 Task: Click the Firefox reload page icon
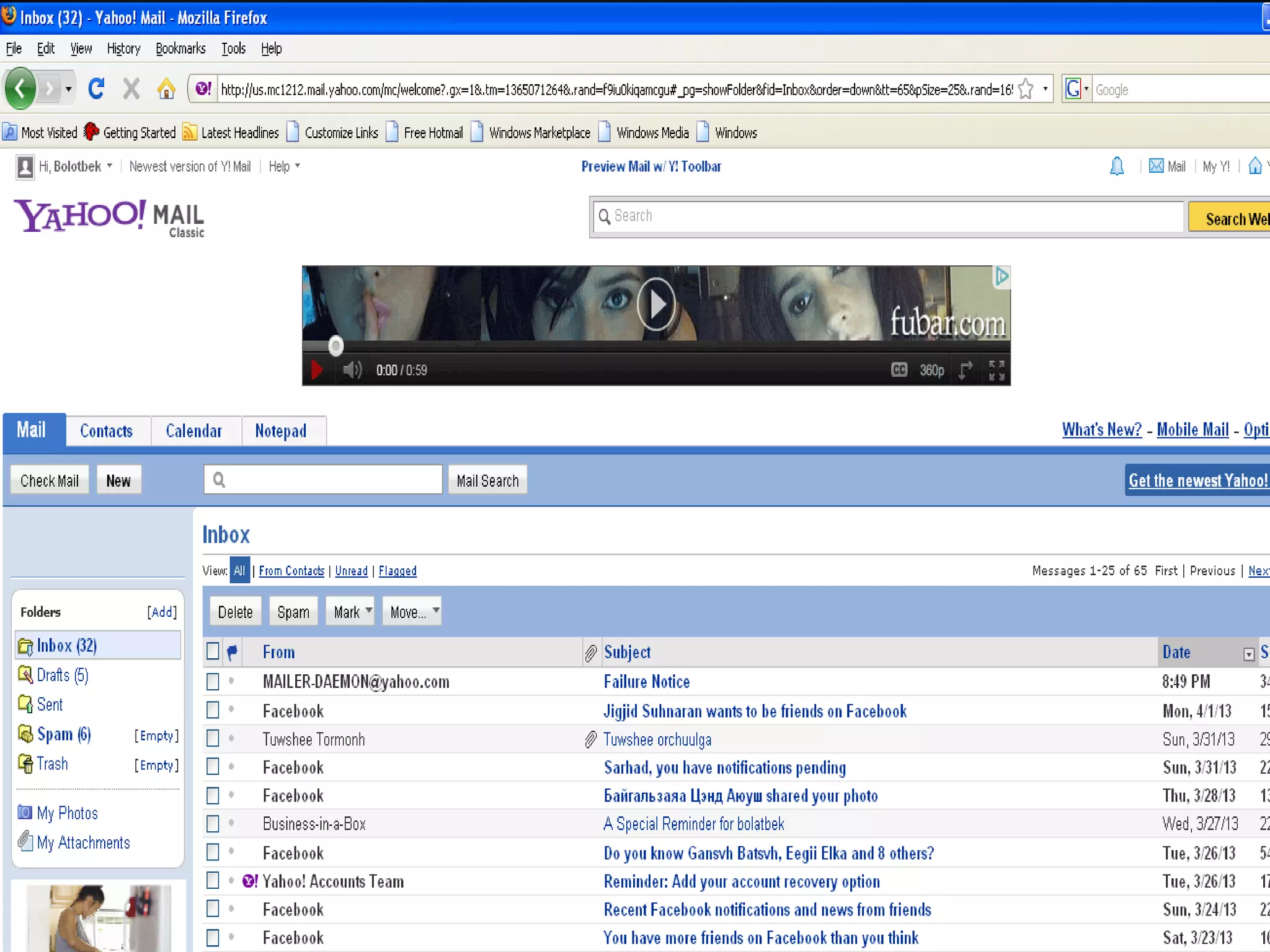tap(96, 89)
